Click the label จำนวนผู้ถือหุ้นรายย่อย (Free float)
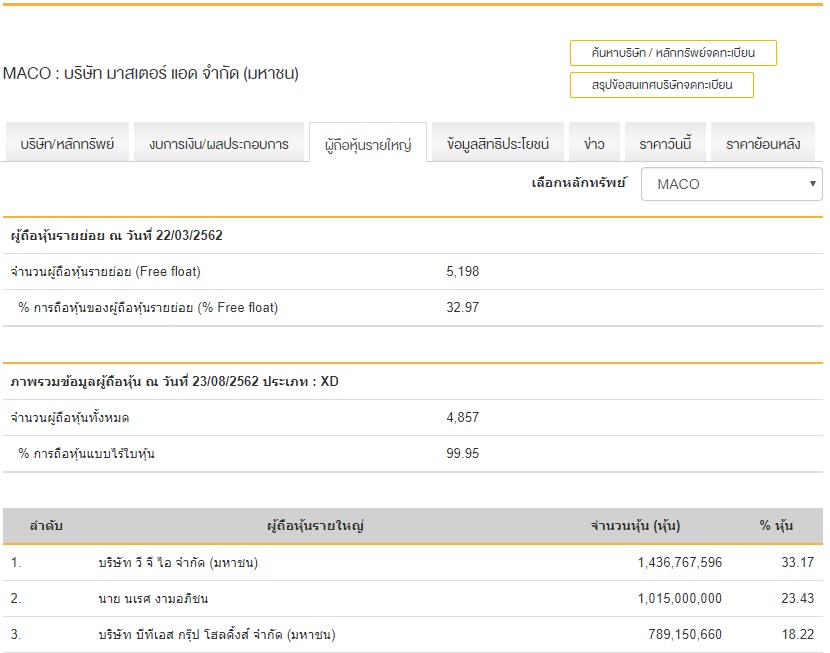Viewport: 830px width, 653px height. (105, 272)
